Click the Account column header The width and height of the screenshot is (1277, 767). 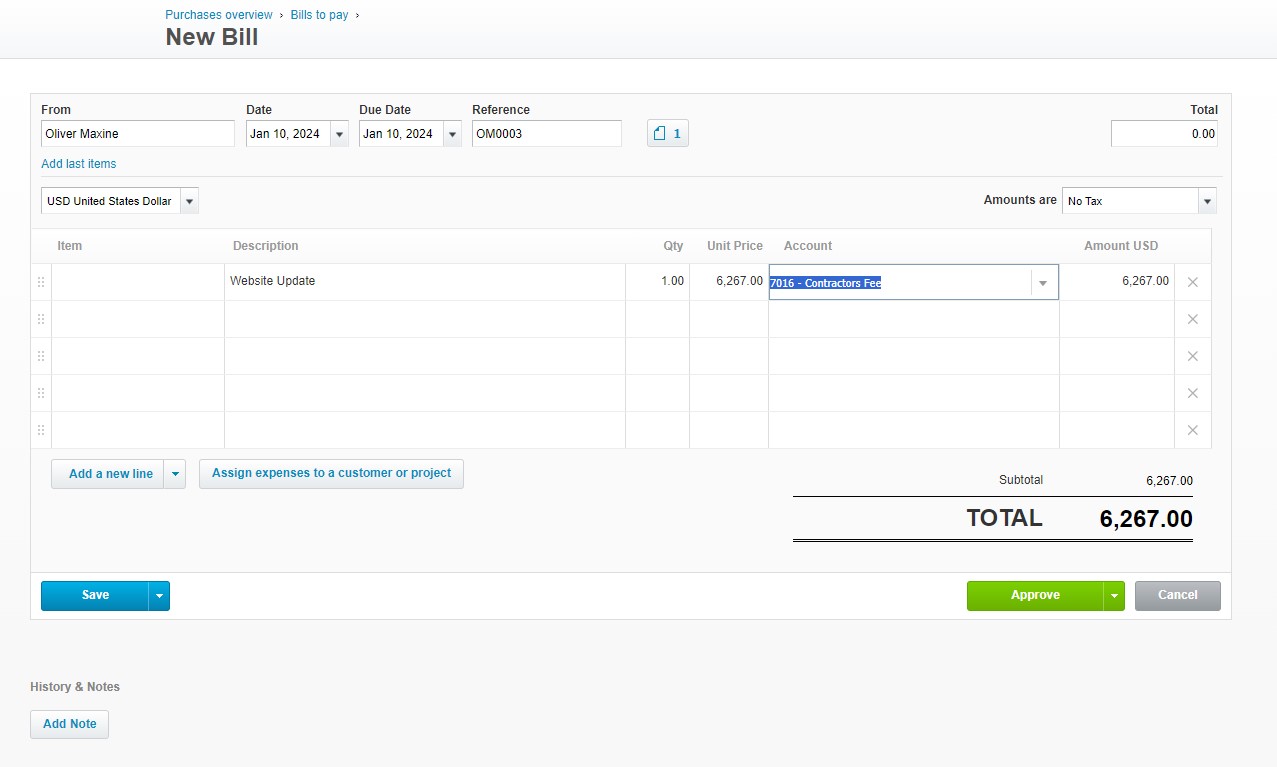pos(808,246)
